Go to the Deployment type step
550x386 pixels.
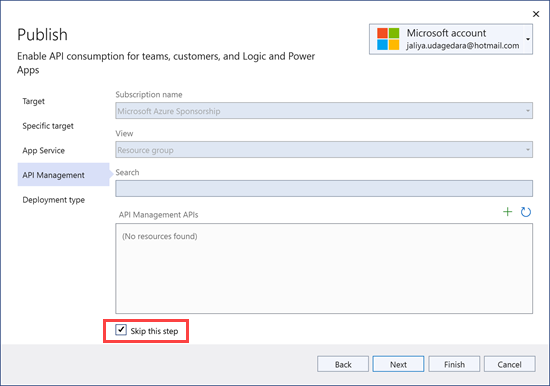pos(54,200)
